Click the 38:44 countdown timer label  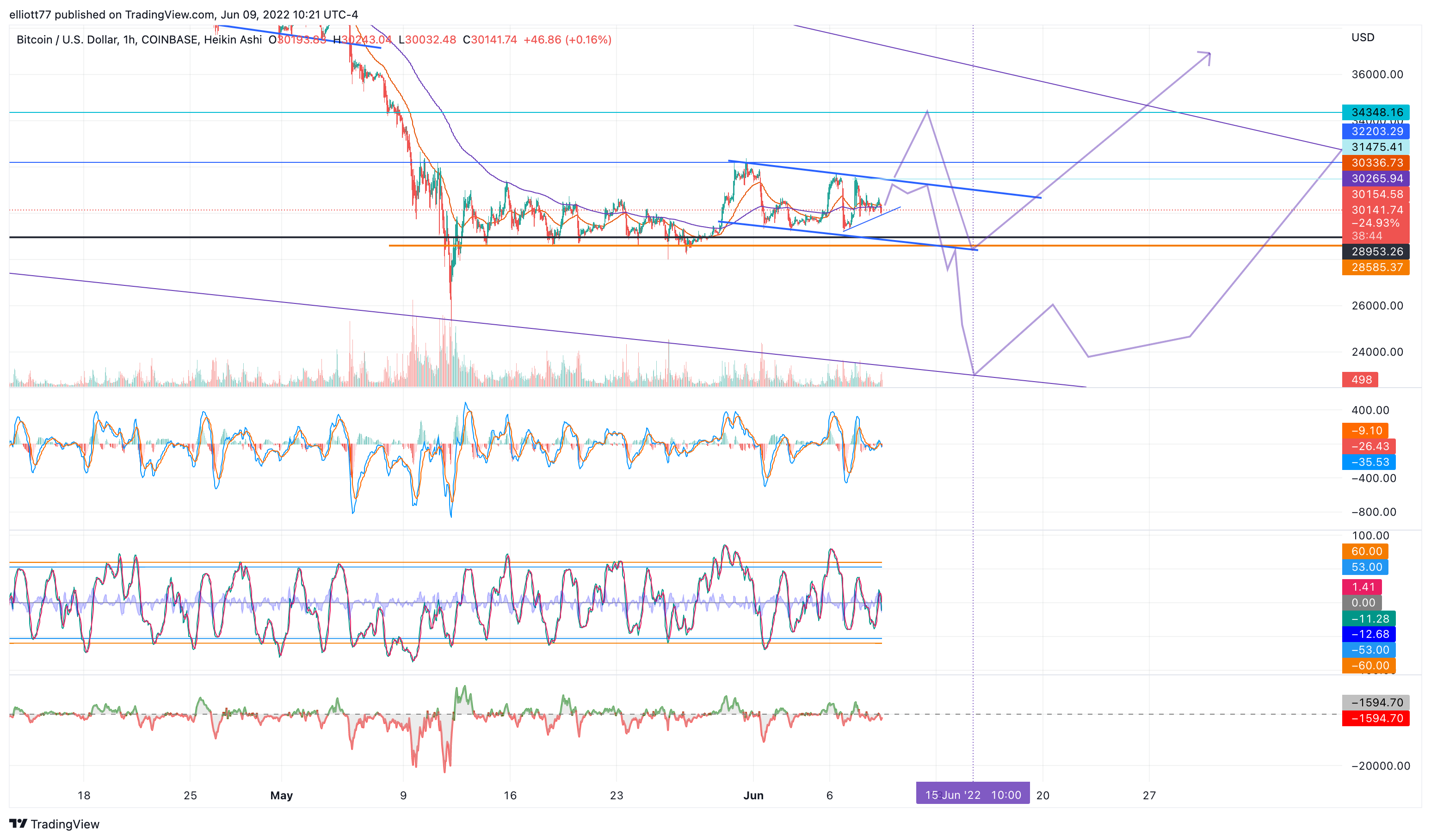point(1367,236)
